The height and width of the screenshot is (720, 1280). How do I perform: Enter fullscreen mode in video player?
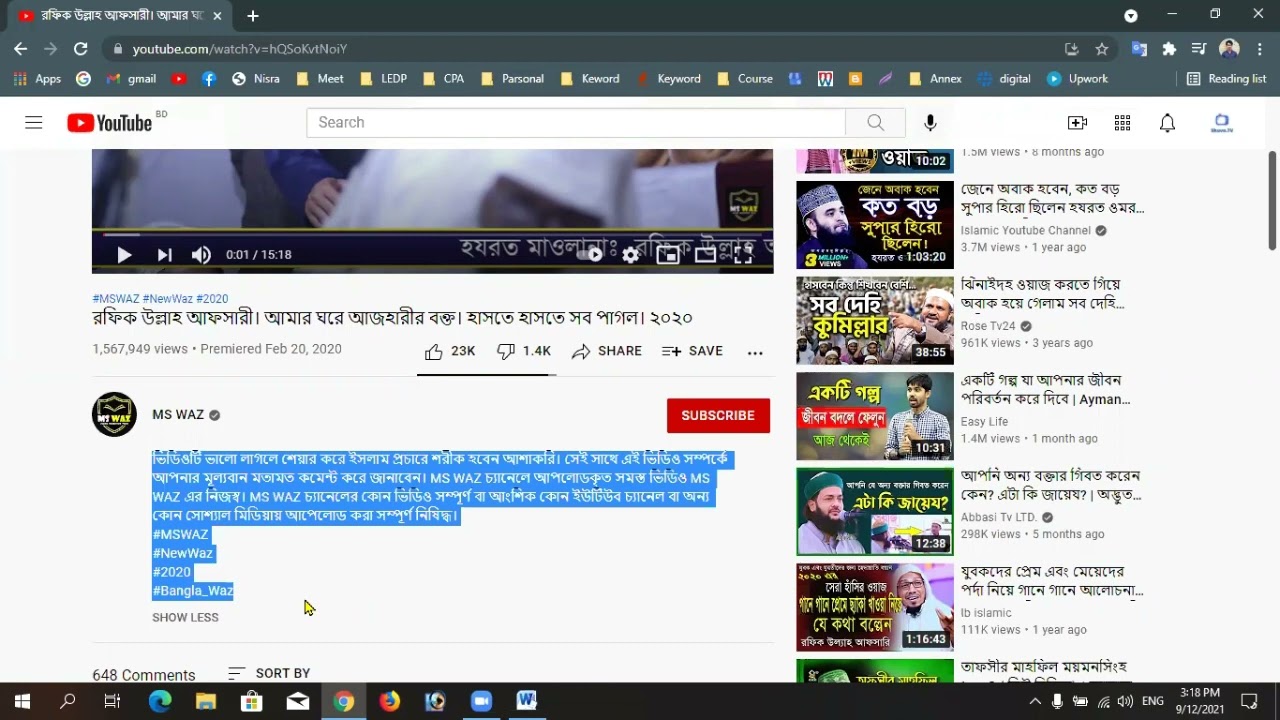(743, 255)
